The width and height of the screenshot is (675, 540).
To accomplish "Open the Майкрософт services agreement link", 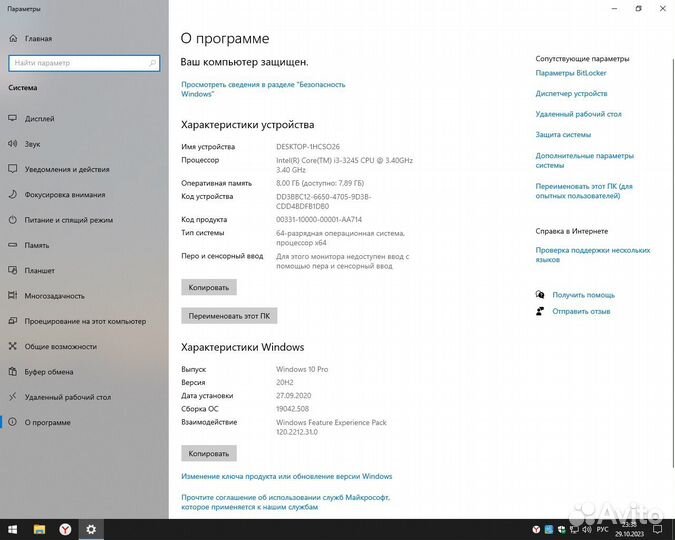I will pos(285,502).
